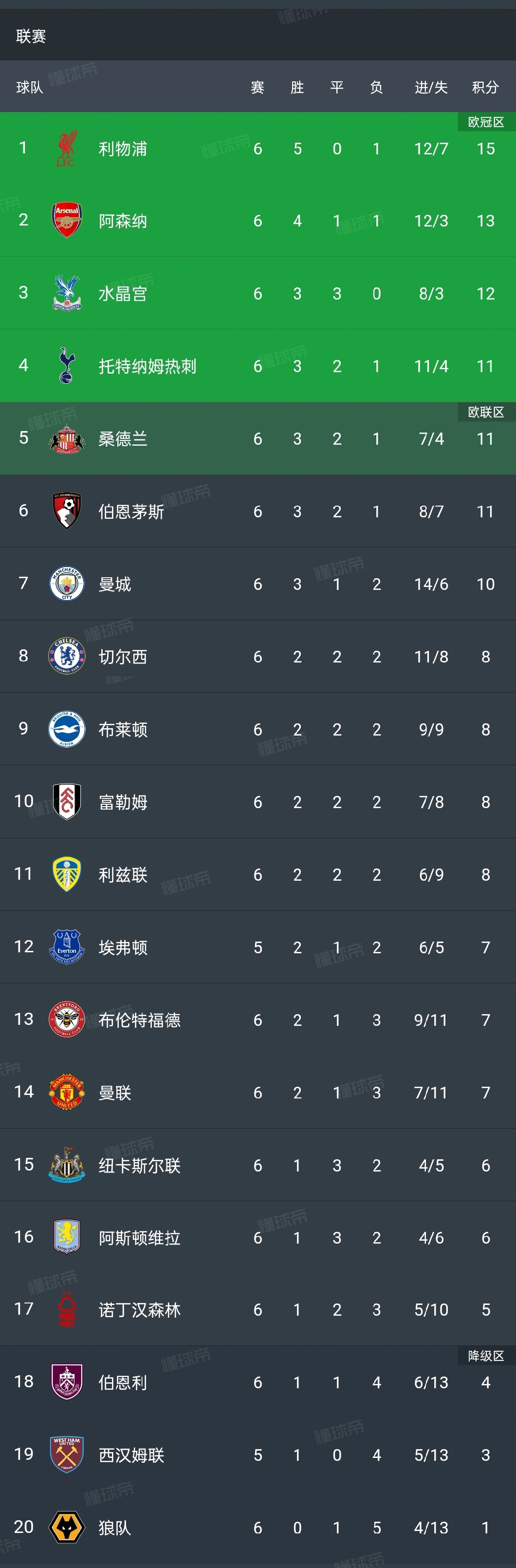Screen dimensions: 516x1568
Task: Select the 进/失 column header
Action: click(x=431, y=88)
